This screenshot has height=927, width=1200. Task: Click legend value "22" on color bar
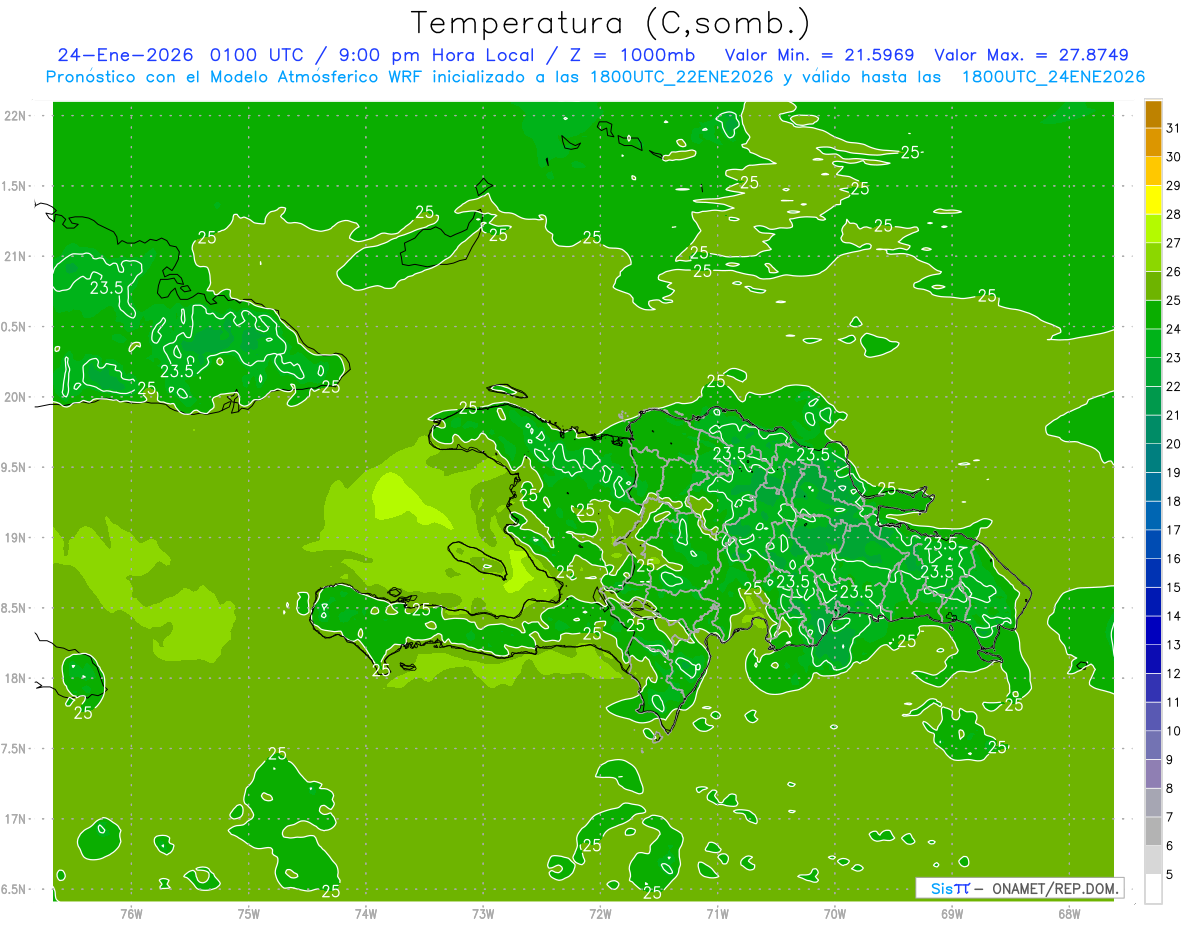[x=1174, y=386]
